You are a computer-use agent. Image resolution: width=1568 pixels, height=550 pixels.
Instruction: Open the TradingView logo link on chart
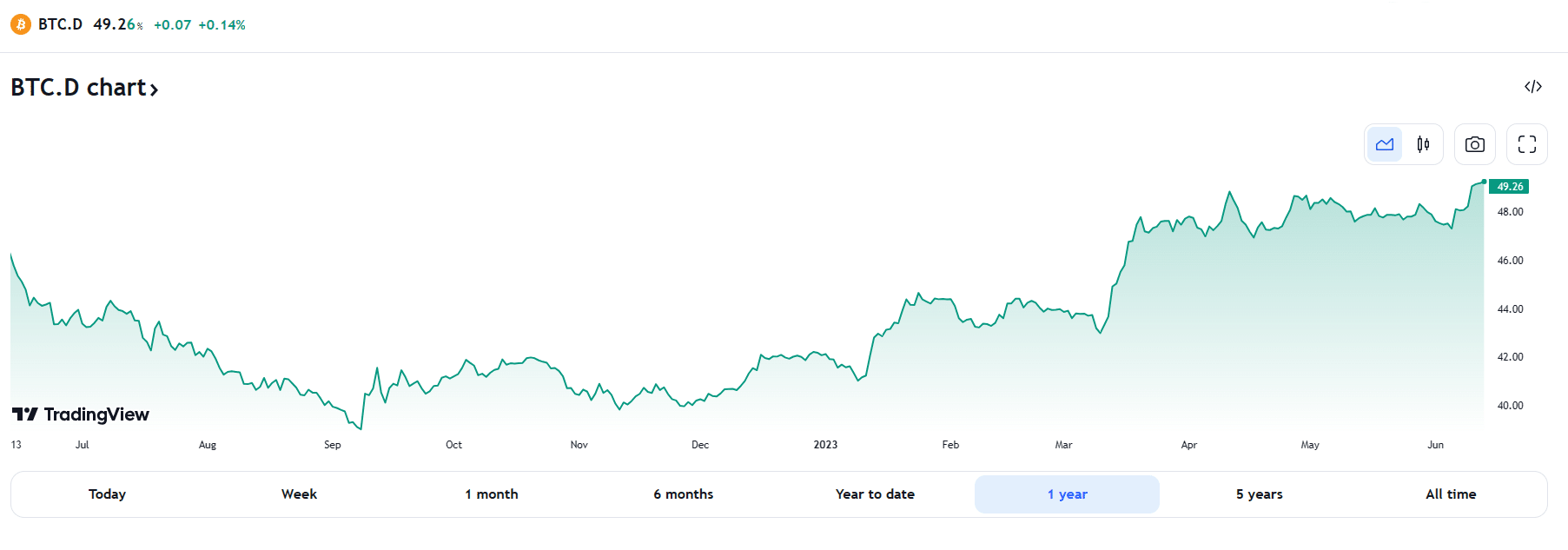[x=81, y=414]
